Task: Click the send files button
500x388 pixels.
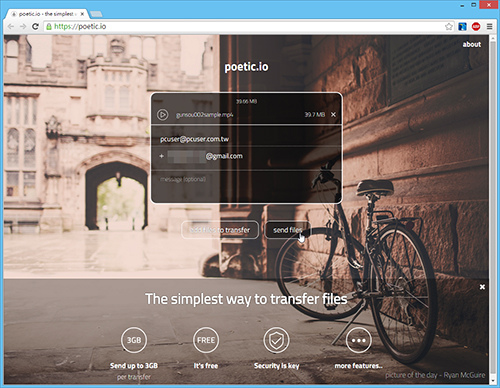Action: click(288, 230)
